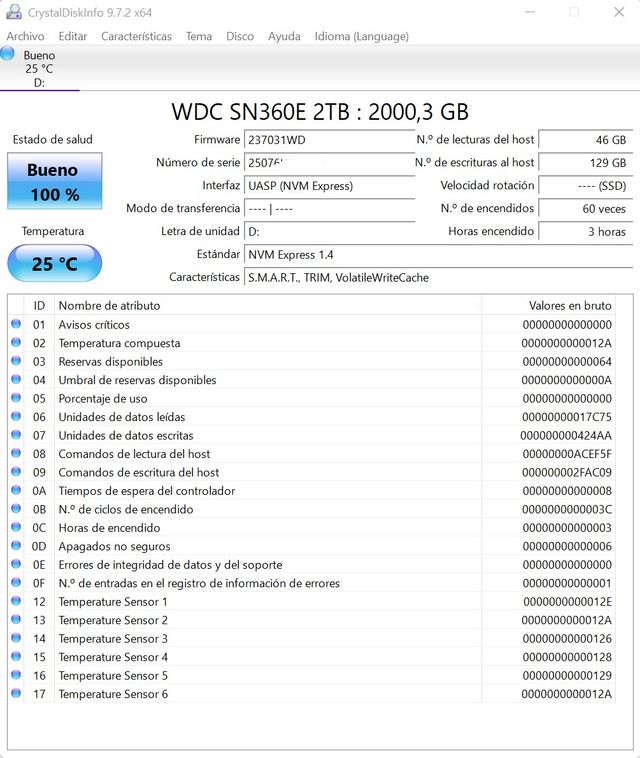Image resolution: width=640 pixels, height=758 pixels.
Task: Click the status icon for Umbral de reservas disponibles
Action: pos(16,379)
